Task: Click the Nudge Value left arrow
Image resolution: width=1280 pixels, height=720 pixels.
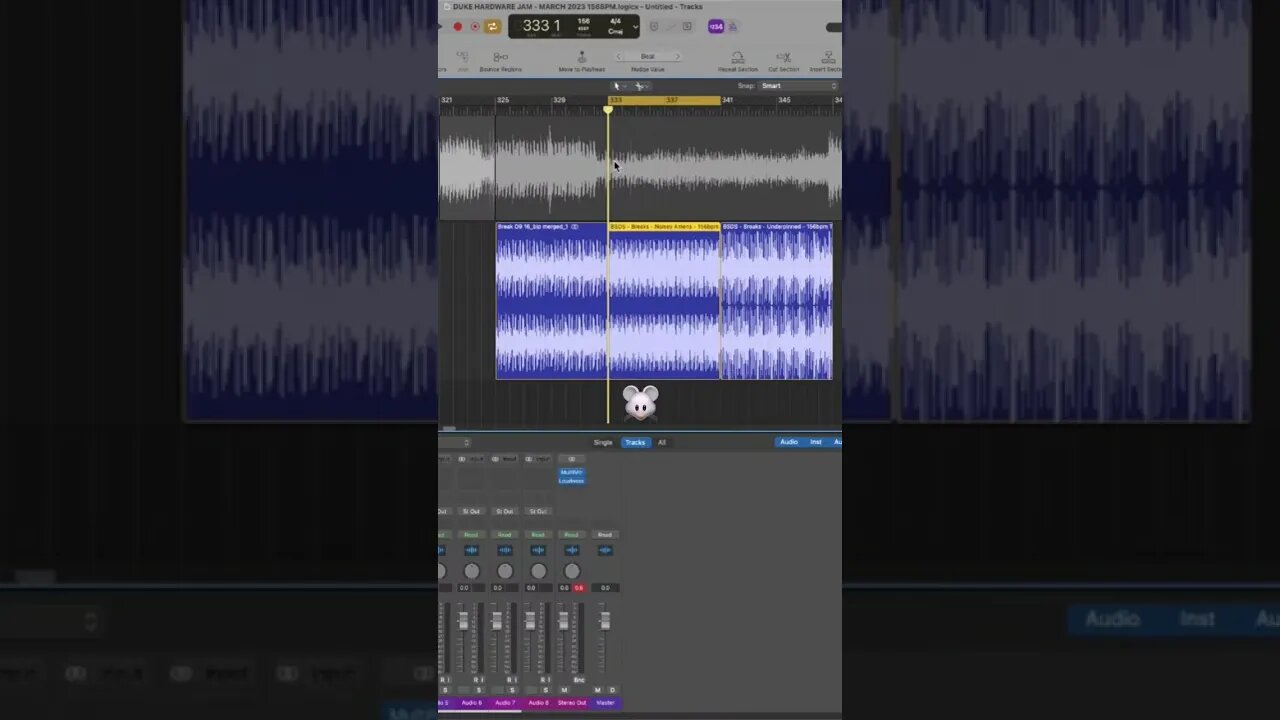Action: 619,57
